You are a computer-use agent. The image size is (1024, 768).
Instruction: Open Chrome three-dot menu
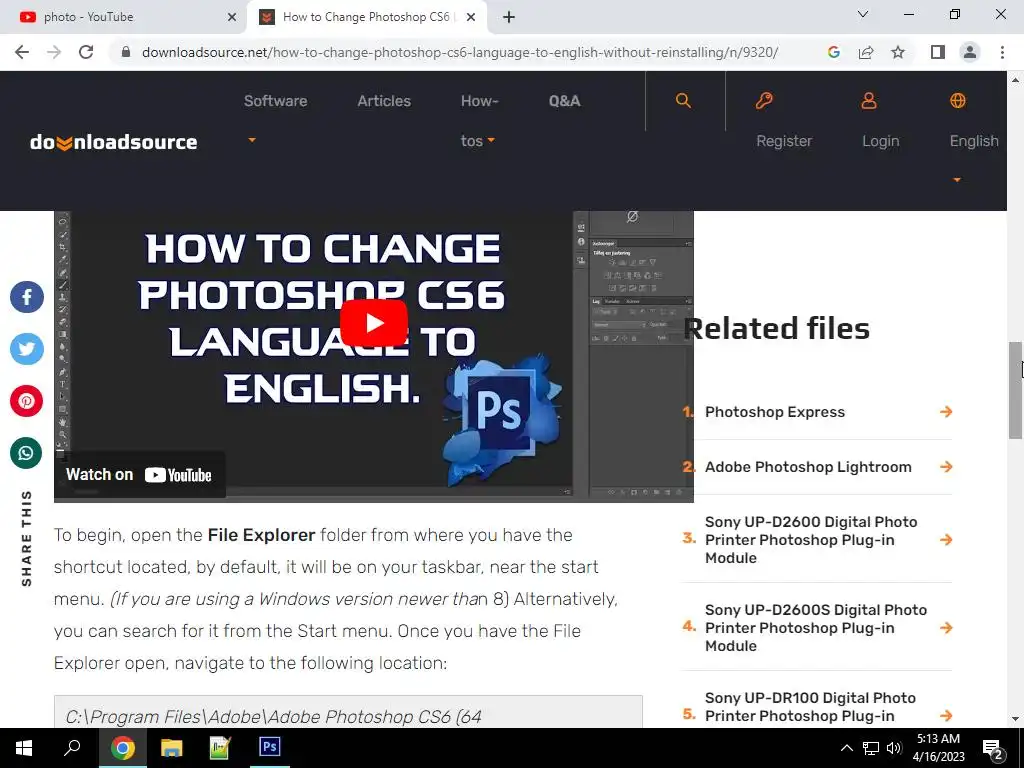tap(1002, 52)
